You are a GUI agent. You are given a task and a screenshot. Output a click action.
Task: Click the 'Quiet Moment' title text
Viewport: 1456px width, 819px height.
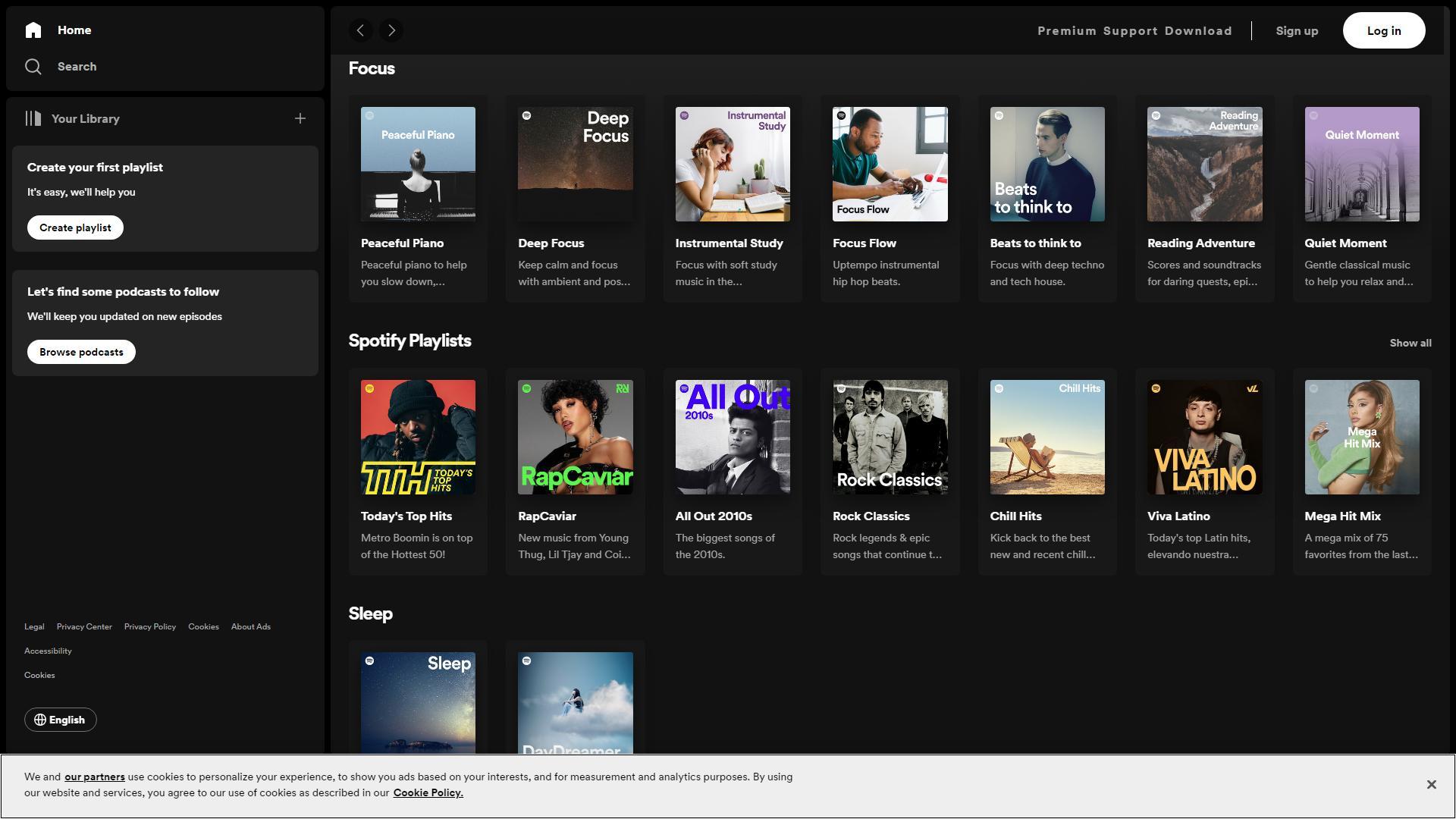(x=1345, y=243)
